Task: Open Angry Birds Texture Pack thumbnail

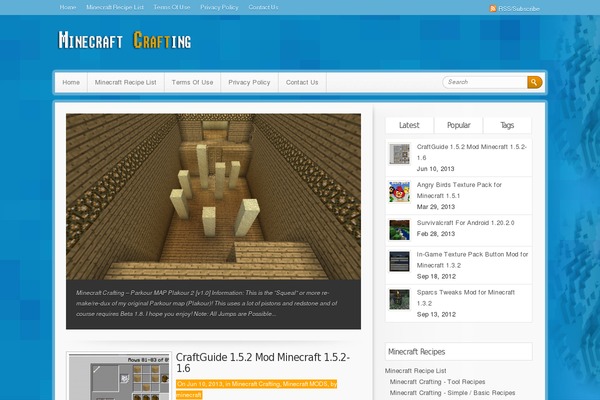Action: coord(399,192)
